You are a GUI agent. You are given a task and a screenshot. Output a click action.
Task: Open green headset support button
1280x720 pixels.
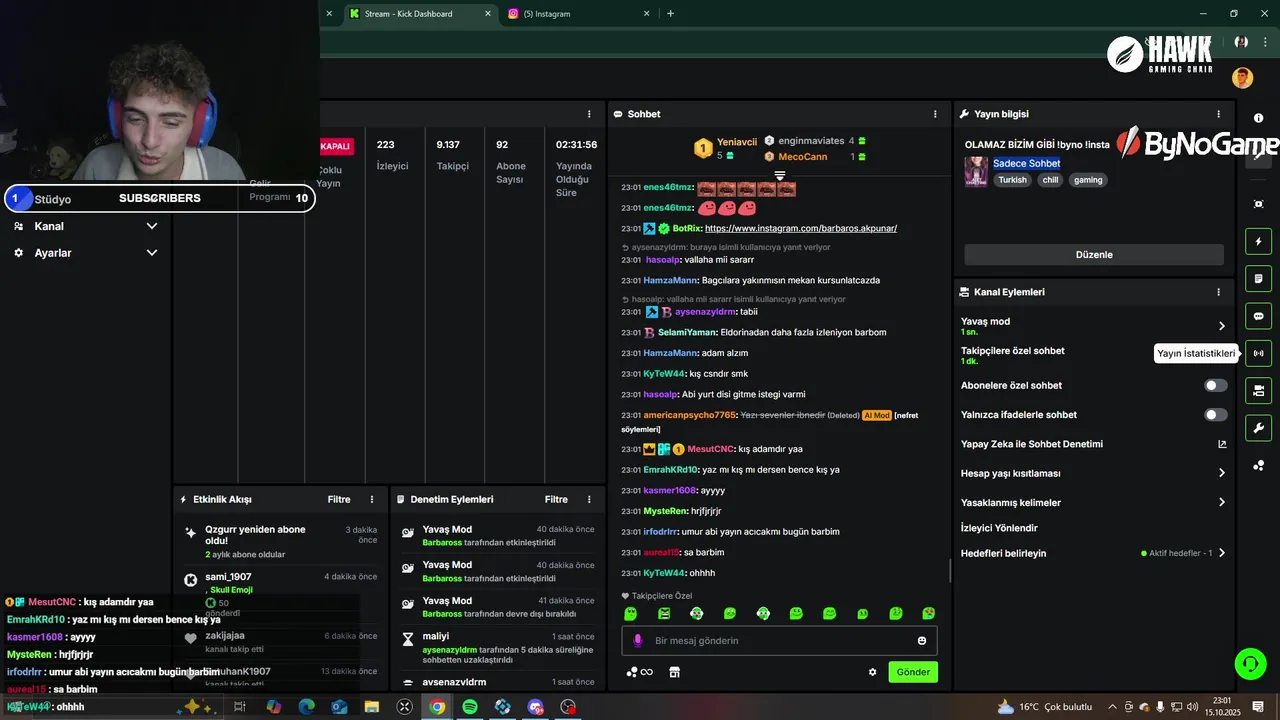click(x=1249, y=663)
